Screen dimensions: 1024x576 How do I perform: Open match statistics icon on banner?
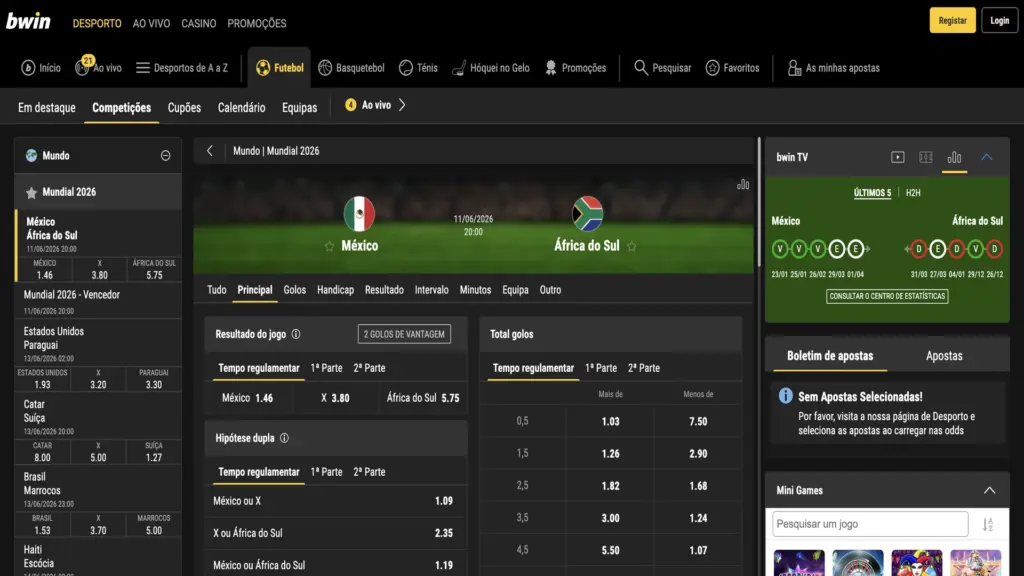click(743, 185)
